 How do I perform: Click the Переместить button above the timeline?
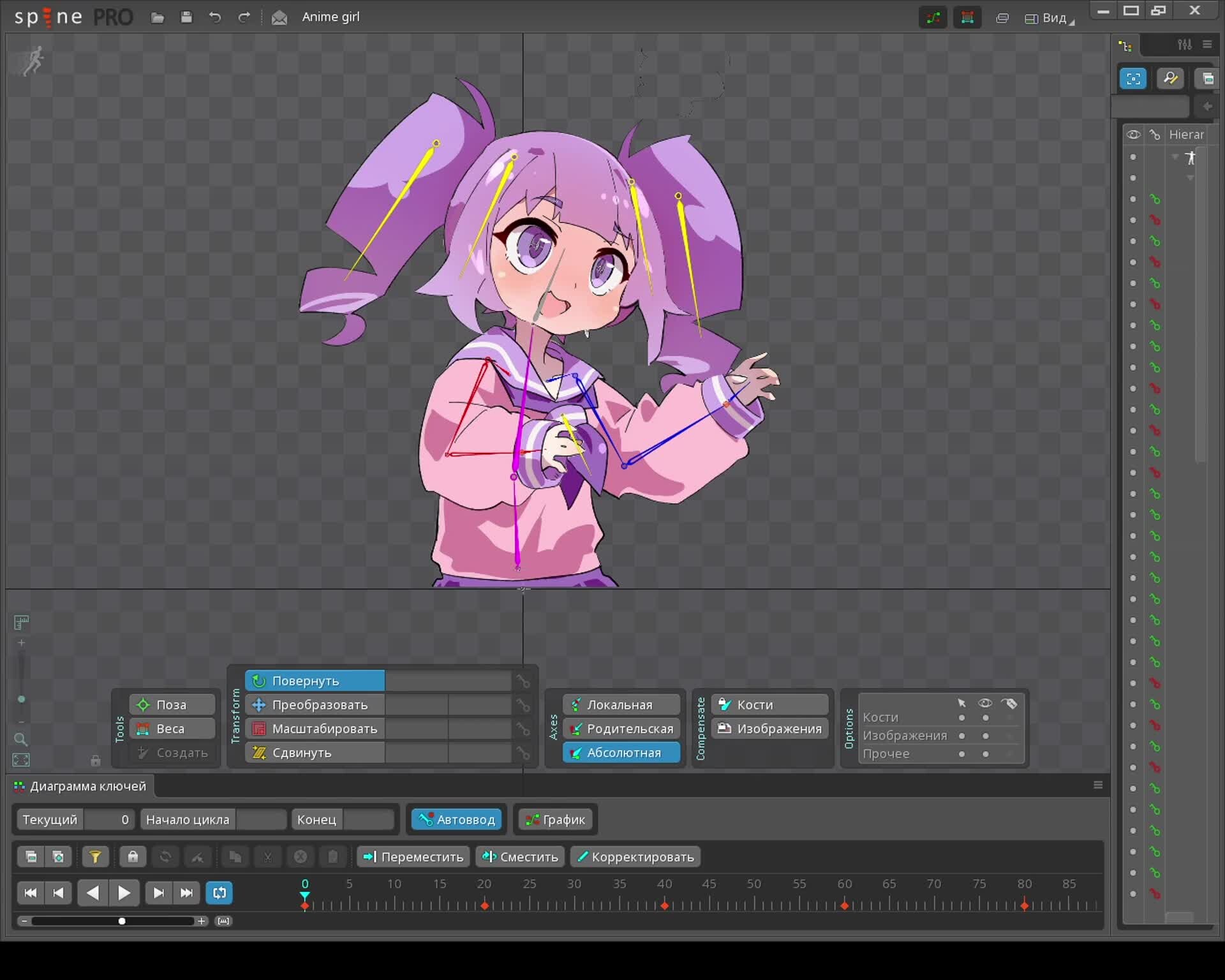(412, 857)
